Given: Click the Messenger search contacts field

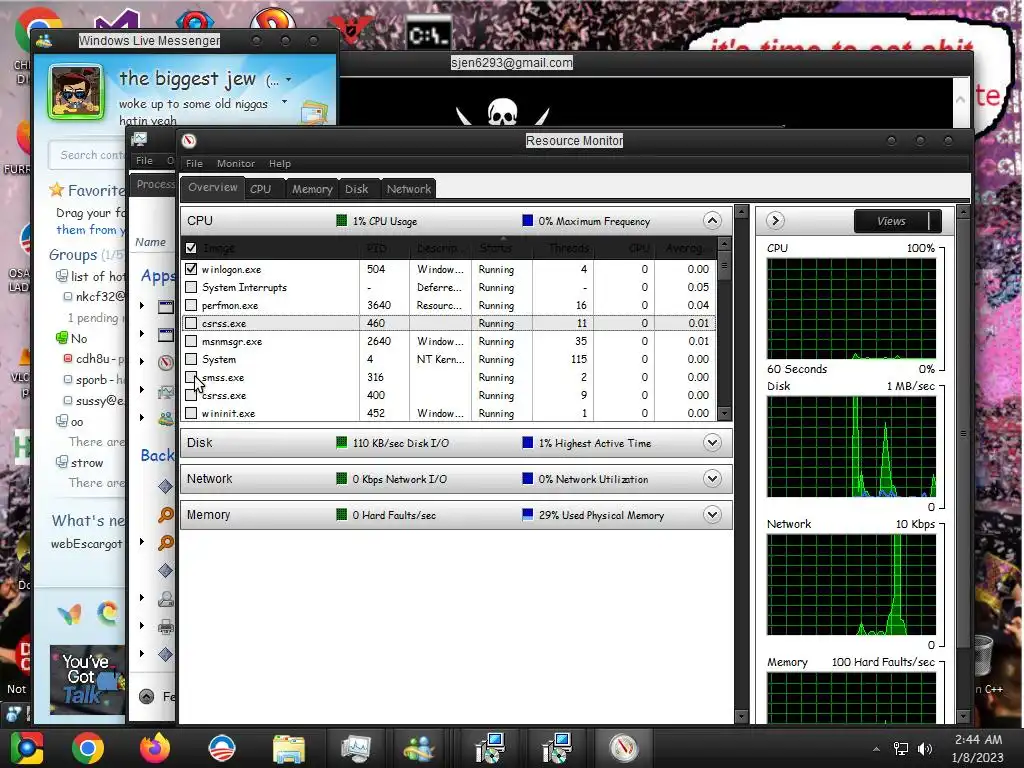Looking at the screenshot, I should (88, 155).
